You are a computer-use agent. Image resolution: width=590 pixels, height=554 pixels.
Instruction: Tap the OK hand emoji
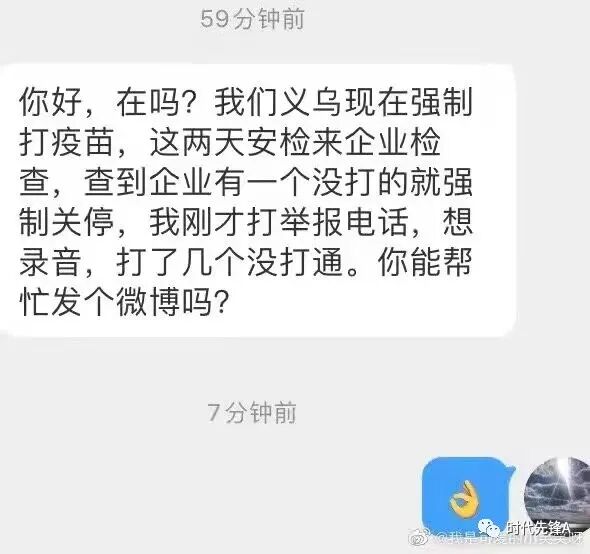pyautogui.click(x=465, y=499)
